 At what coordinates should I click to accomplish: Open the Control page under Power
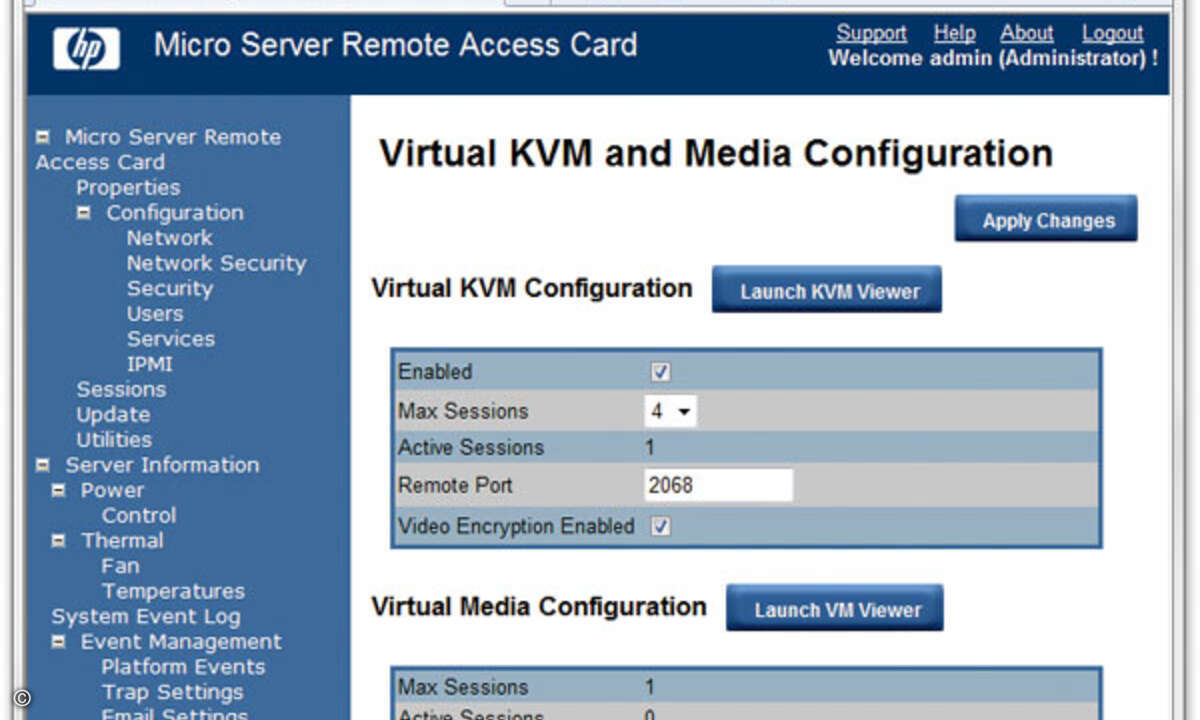[x=139, y=515]
